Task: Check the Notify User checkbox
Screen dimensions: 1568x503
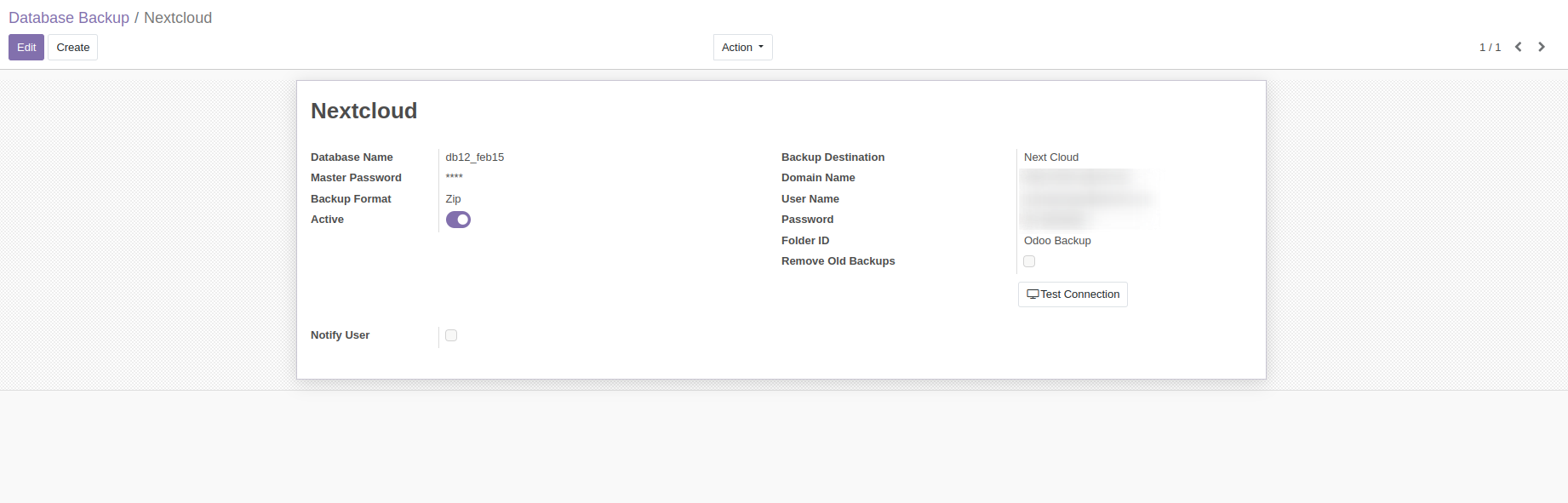Action: 451,335
